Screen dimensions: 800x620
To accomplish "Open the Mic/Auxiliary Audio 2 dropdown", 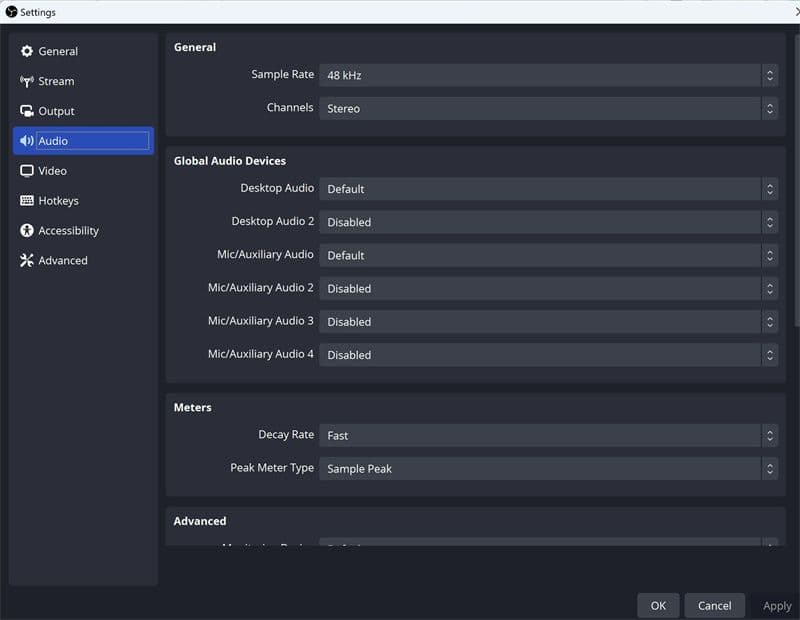I will click(x=547, y=288).
